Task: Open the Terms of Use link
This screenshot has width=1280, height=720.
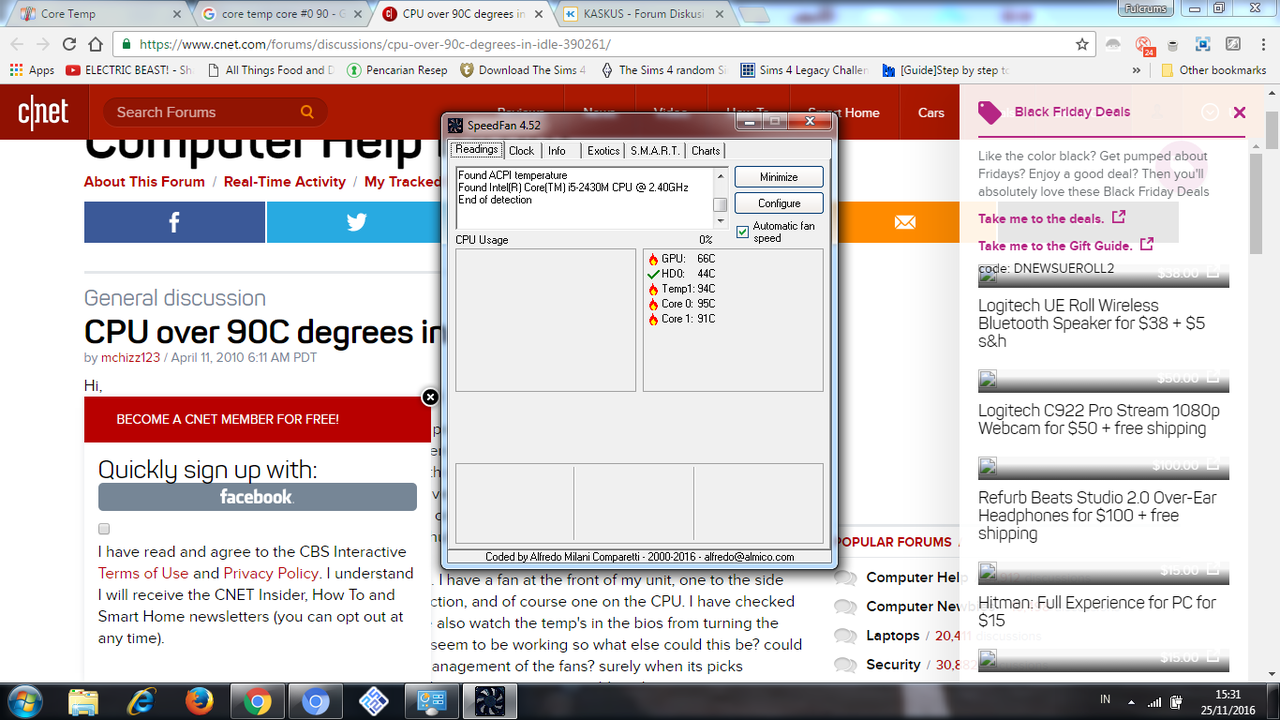Action: pos(143,574)
